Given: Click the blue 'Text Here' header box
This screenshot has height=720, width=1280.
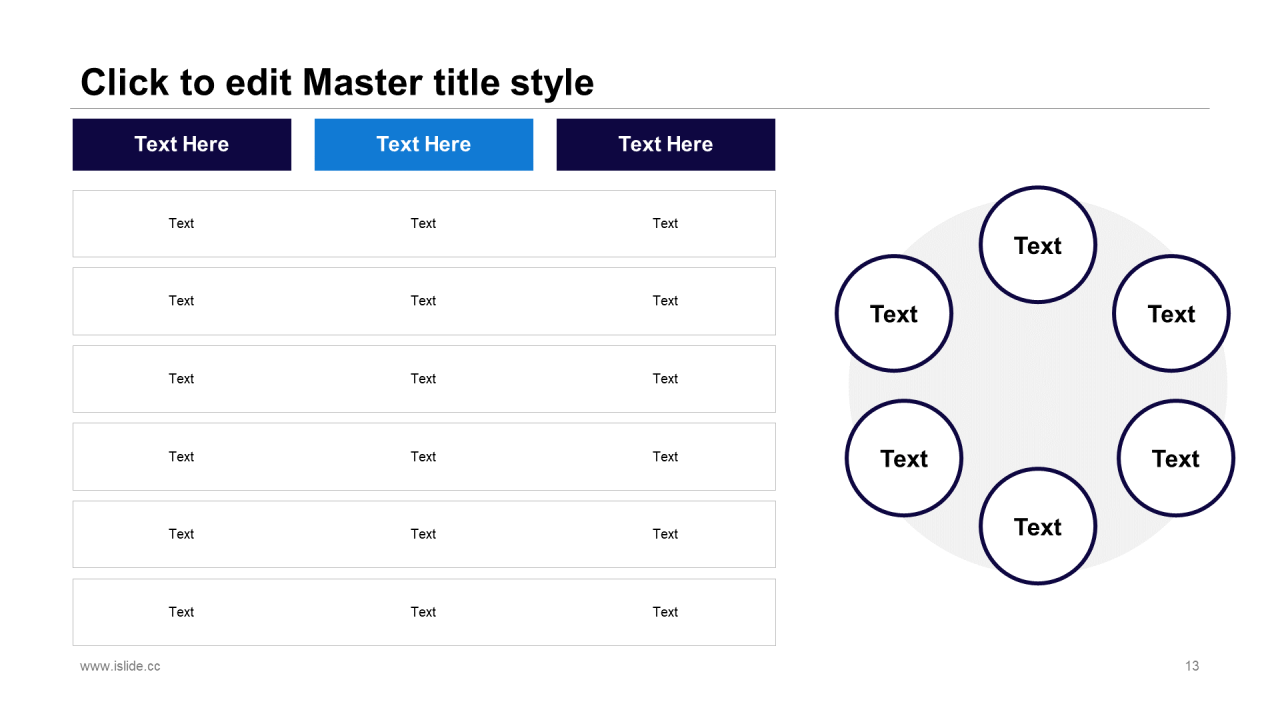Looking at the screenshot, I should tap(424, 144).
